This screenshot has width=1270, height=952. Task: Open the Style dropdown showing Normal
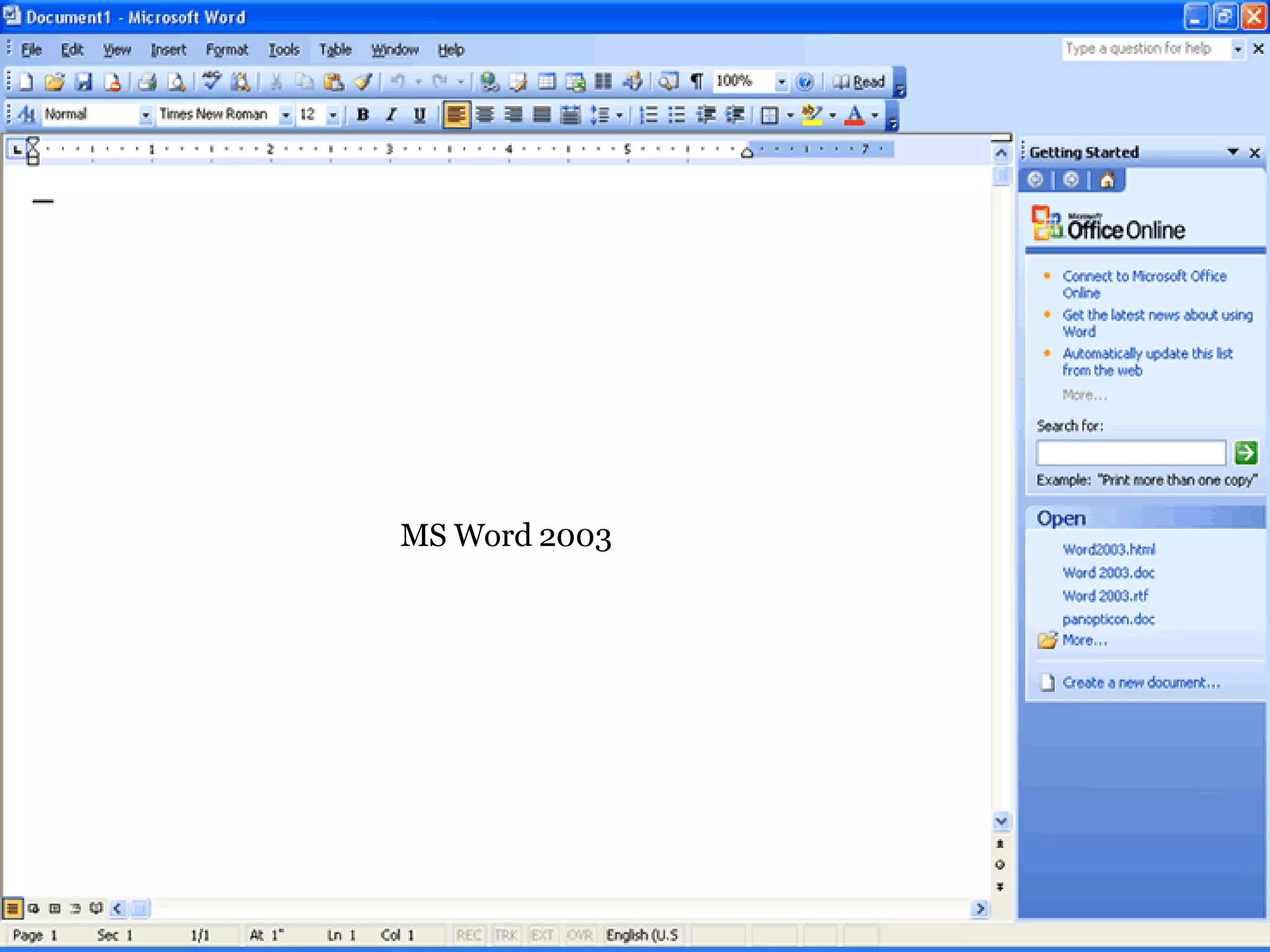coord(145,115)
